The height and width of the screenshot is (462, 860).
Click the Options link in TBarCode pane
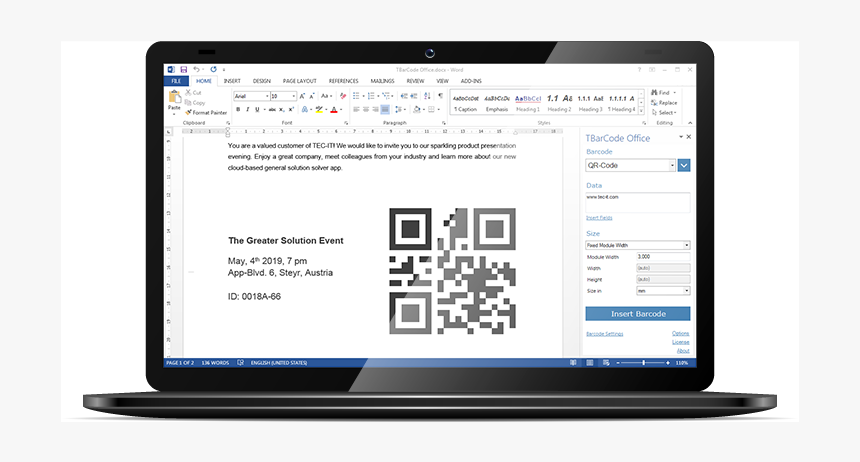coord(681,333)
